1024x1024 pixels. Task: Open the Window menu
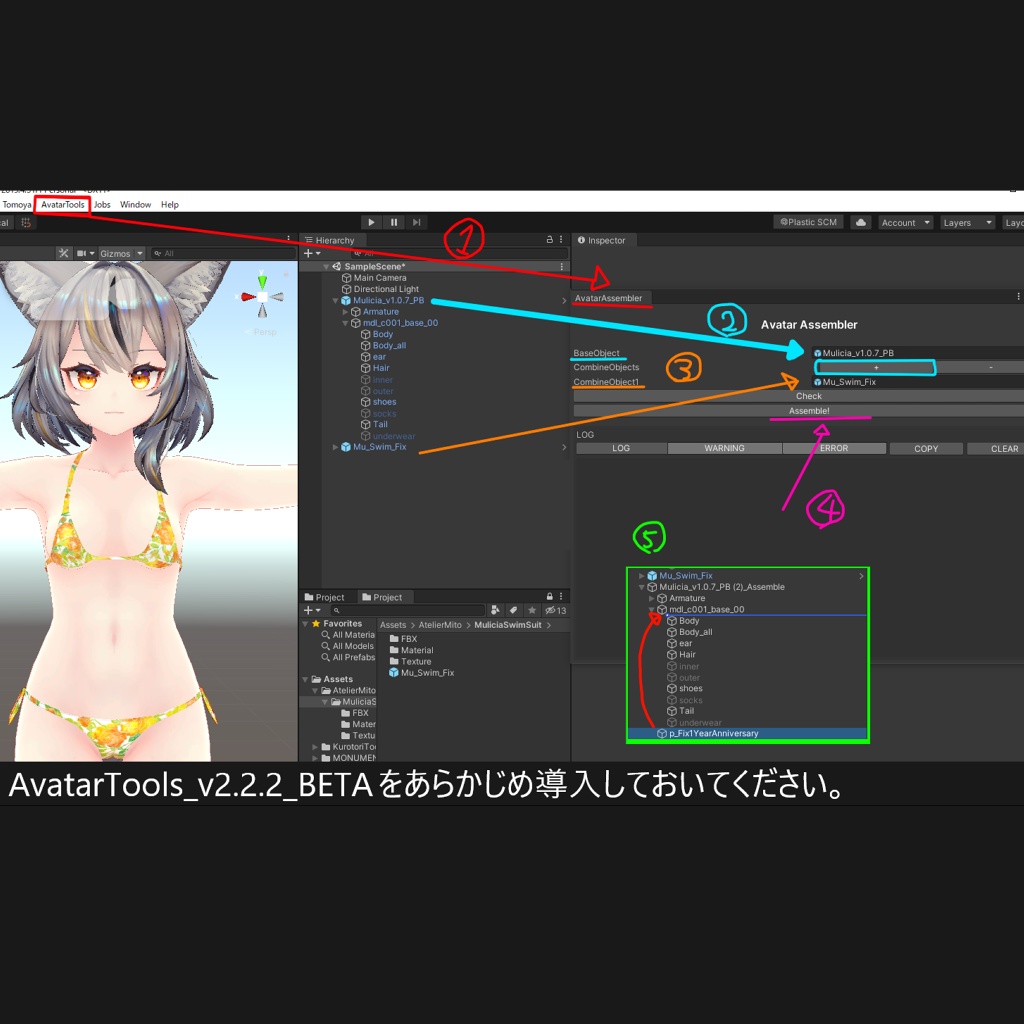click(135, 204)
